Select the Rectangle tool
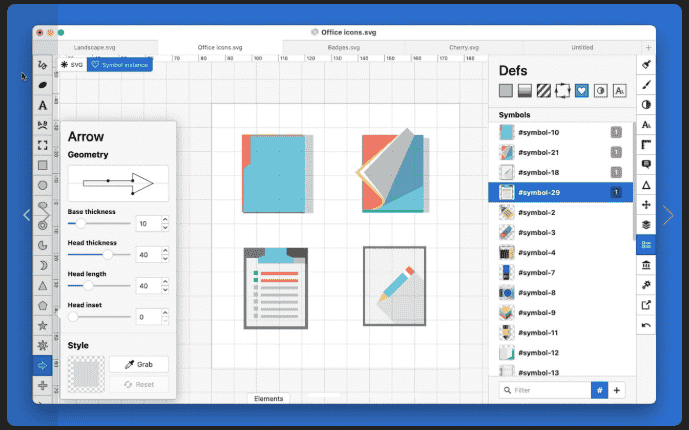The image size is (689, 430). coord(42,165)
